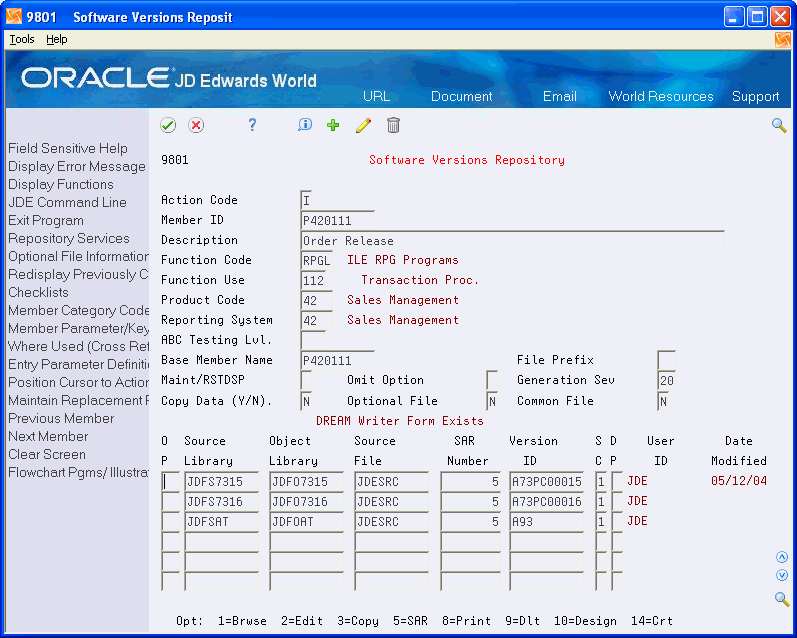Open Checklists from sidebar
The width and height of the screenshot is (797, 638).
click(x=38, y=292)
